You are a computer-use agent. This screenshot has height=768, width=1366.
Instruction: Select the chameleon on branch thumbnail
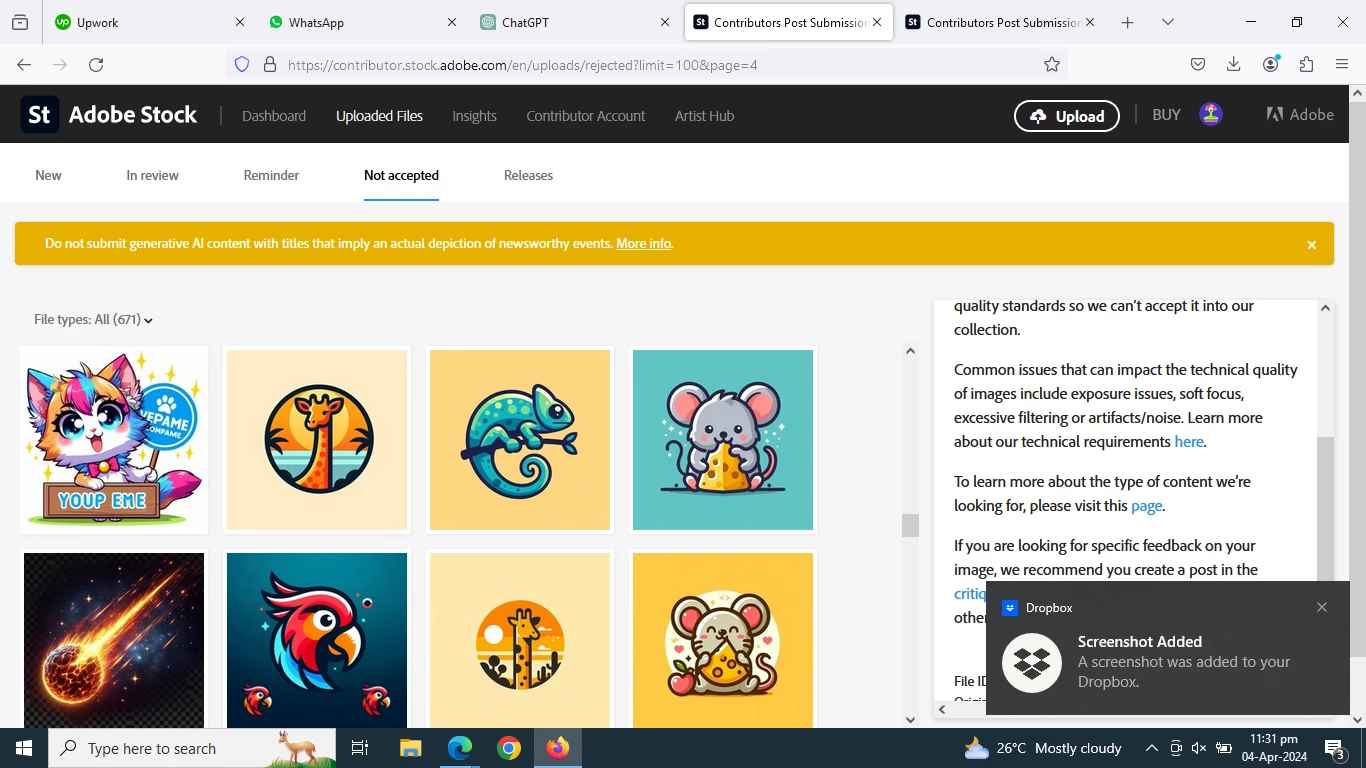[x=520, y=440]
